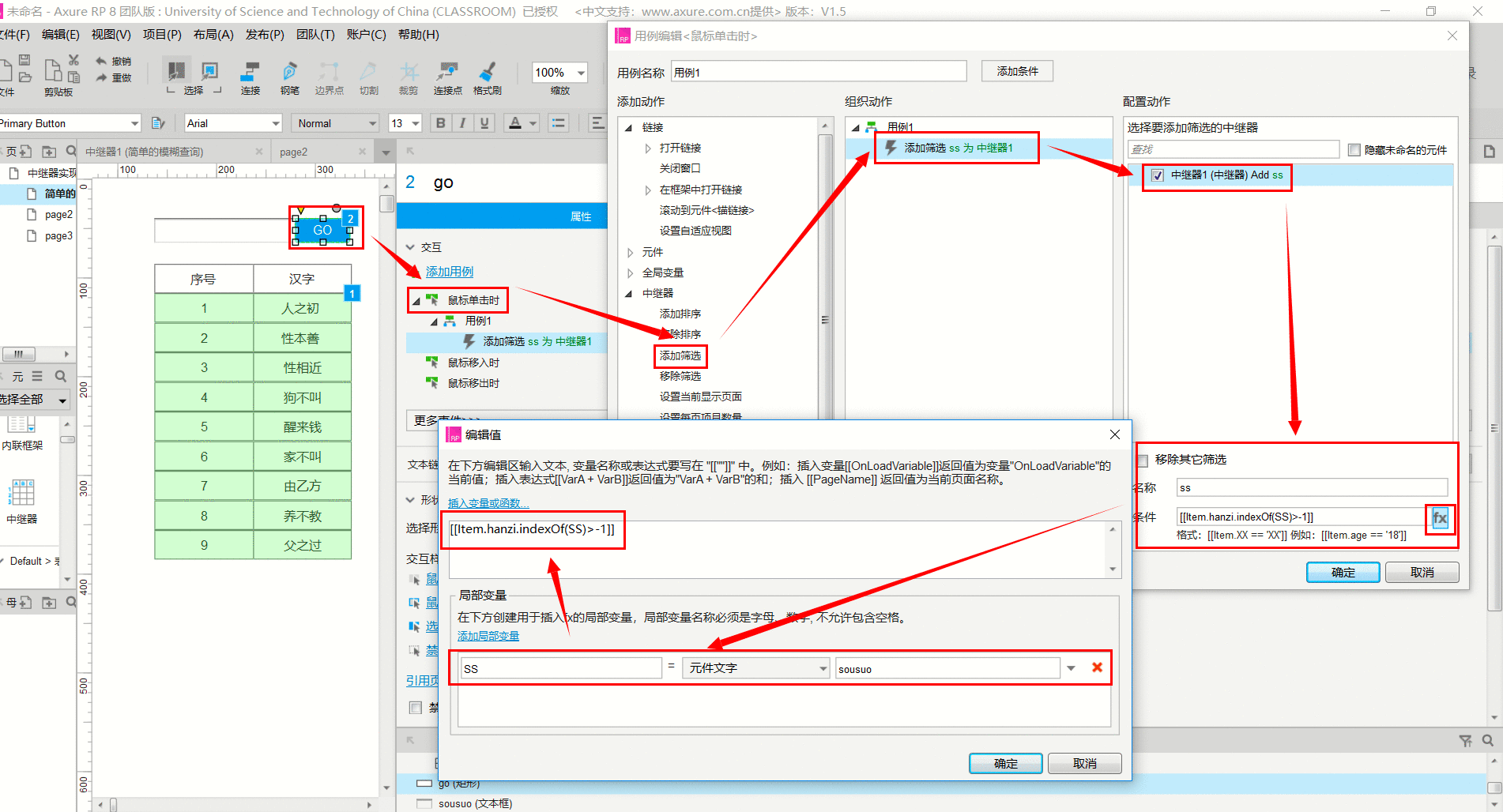Choose the intersected selection mode icon

coord(176,71)
